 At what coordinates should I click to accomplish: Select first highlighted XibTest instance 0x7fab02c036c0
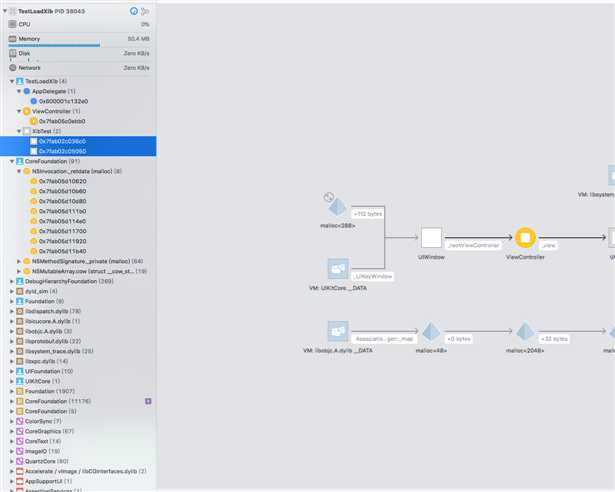(78, 141)
